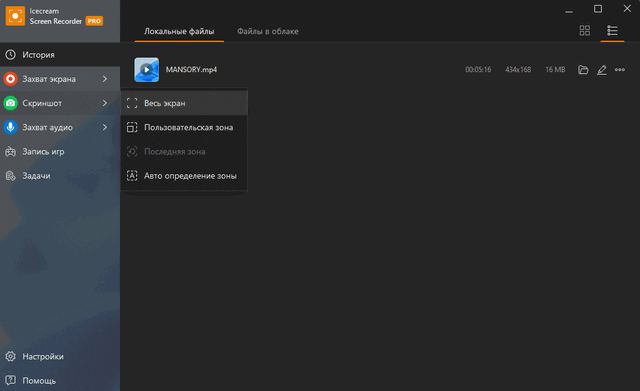Click the blue Захват аудио microphone icon
The width and height of the screenshot is (640, 391).
[11, 127]
